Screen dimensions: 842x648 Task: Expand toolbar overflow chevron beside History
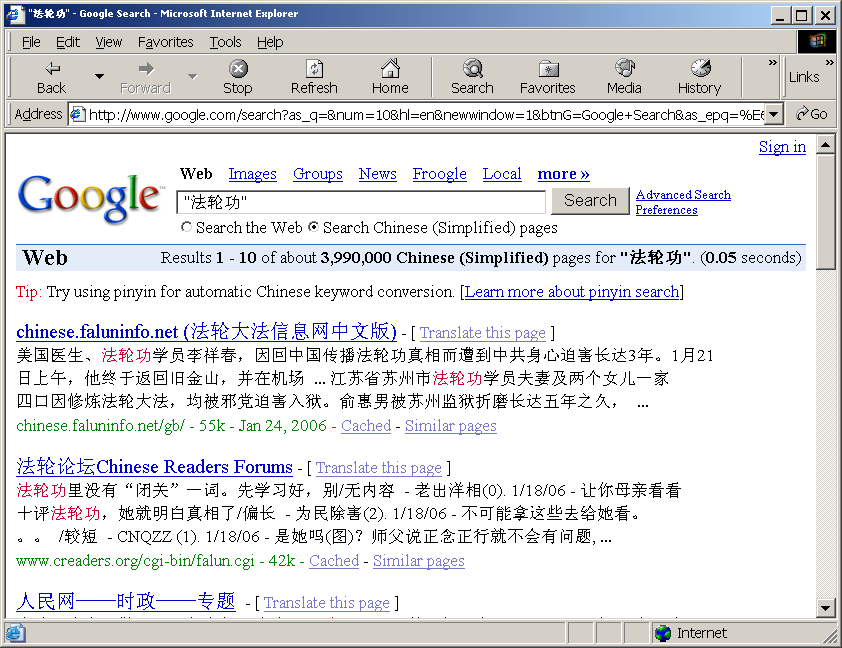(772, 63)
